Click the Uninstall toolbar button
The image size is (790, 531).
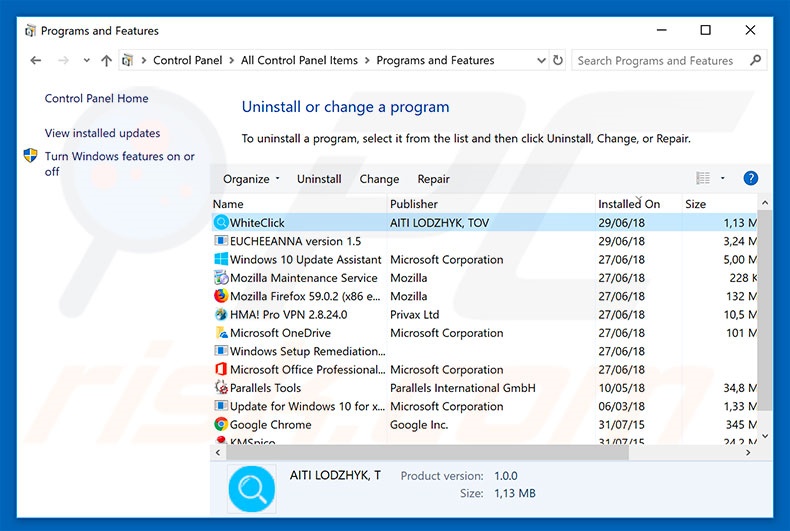[319, 179]
